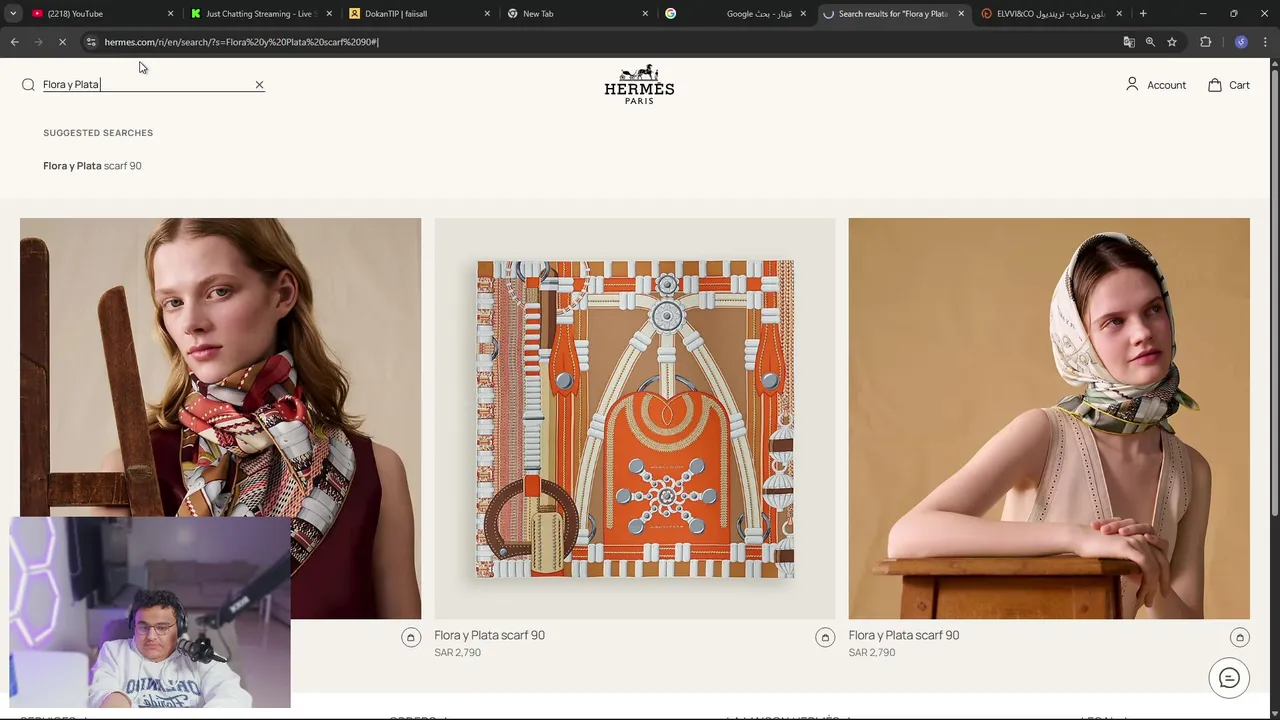Click the magnifier search icon on Hermès header
Screen dimensions: 1280x720
click(x=28, y=85)
